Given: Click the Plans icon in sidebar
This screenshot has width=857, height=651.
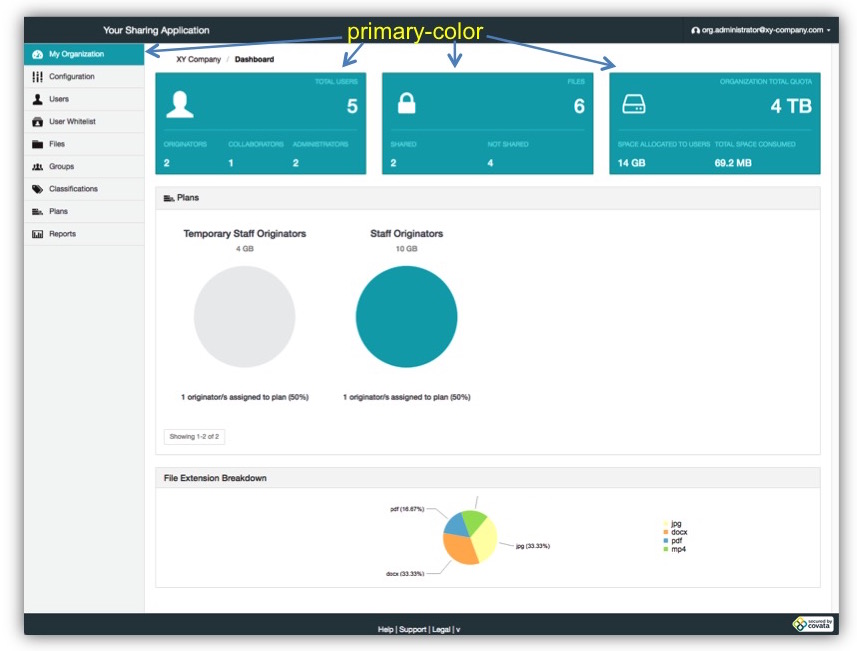Looking at the screenshot, I should point(37,212).
